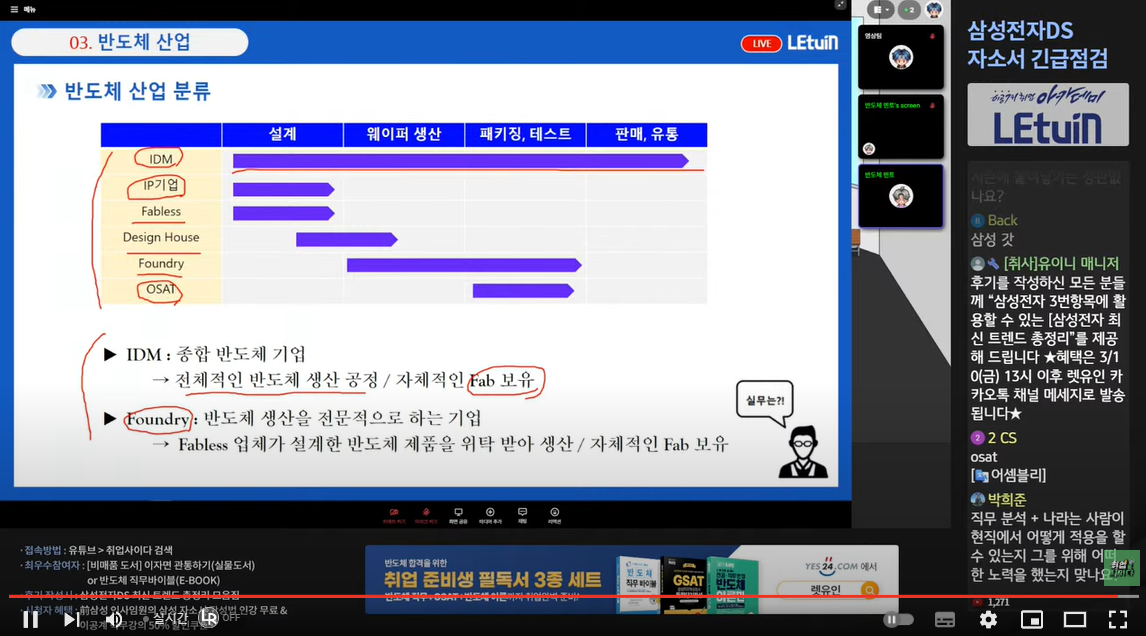Open the layout dropdown above the participant tiles
Screen dimensions: 1146x636
pyautogui.click(x=881, y=10)
